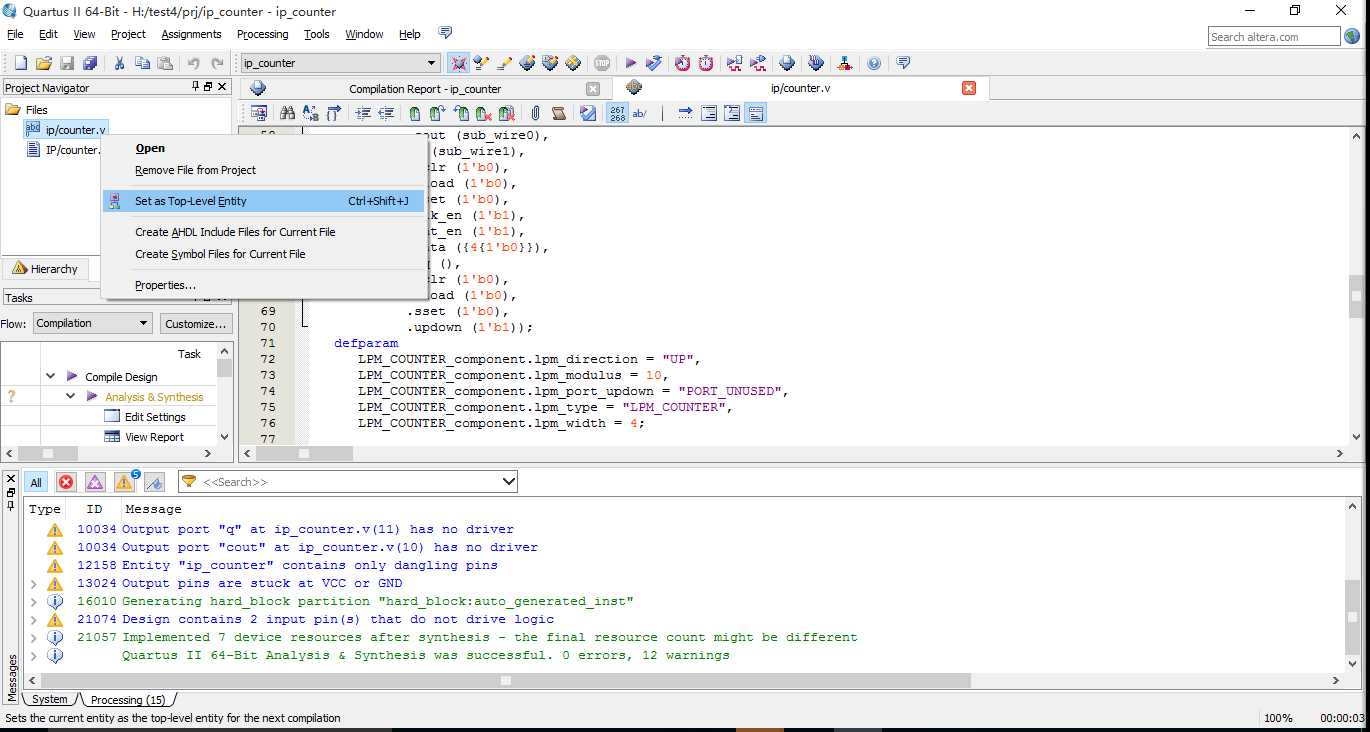Toggle the Warning messages filter with badge 5

[125, 482]
